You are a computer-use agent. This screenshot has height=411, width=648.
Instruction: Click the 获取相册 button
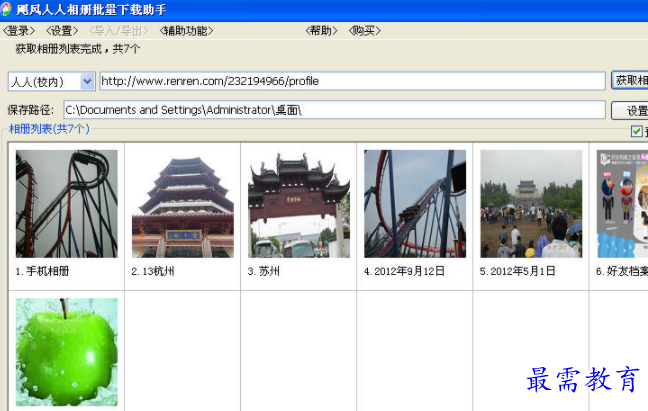(630, 81)
